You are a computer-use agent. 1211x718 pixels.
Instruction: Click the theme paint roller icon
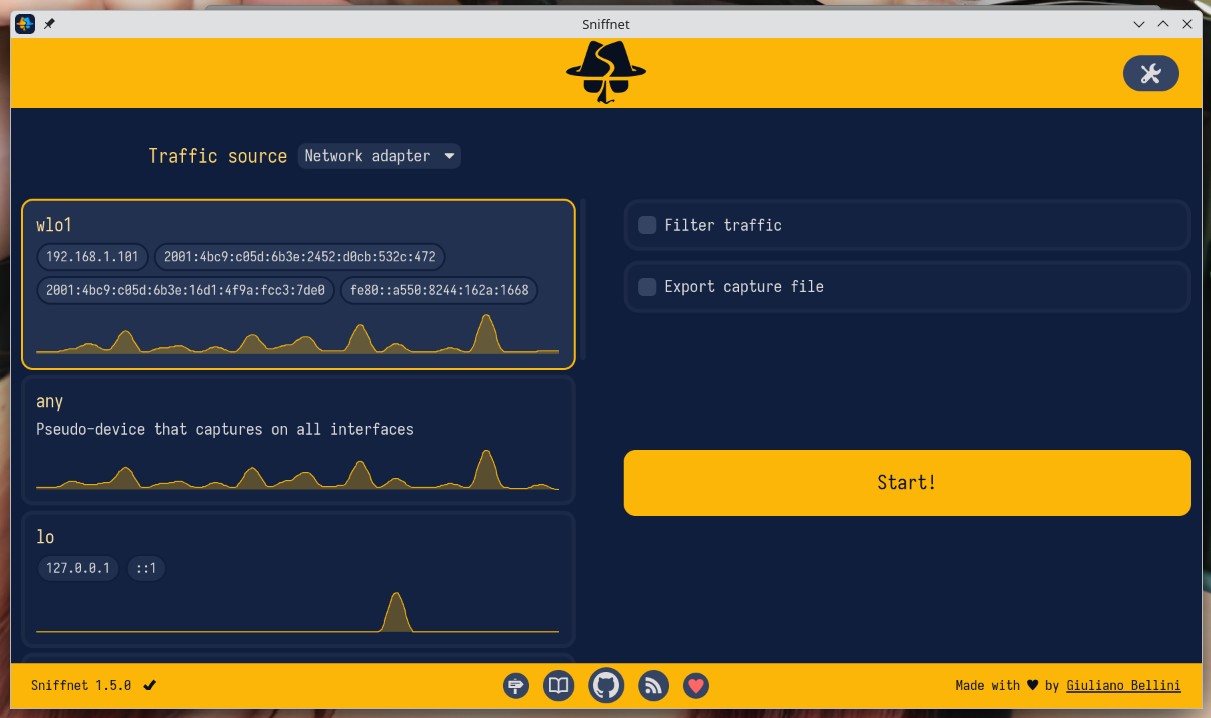click(516, 685)
